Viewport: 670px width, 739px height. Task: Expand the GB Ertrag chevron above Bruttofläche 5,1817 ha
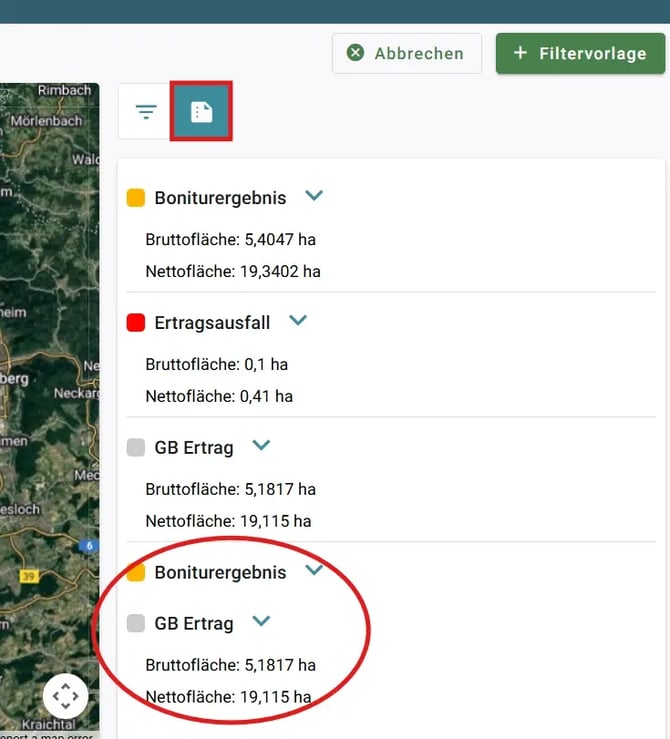pyautogui.click(x=261, y=445)
